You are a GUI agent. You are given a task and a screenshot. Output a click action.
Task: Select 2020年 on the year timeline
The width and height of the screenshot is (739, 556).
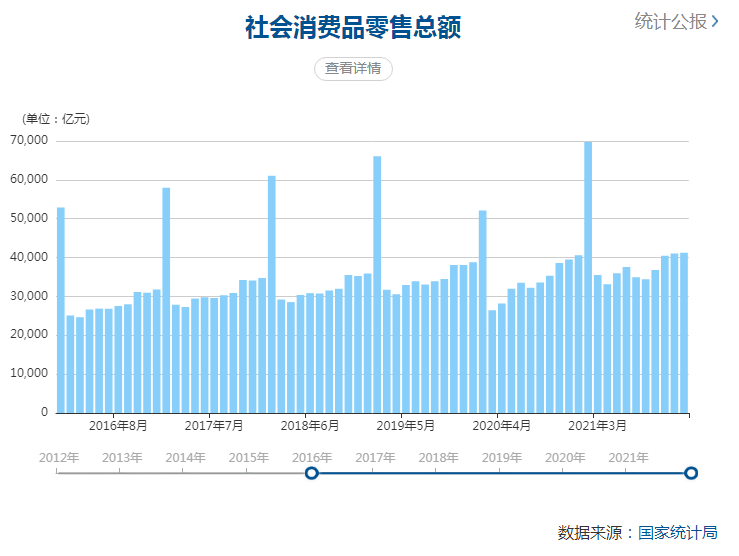coord(565,458)
